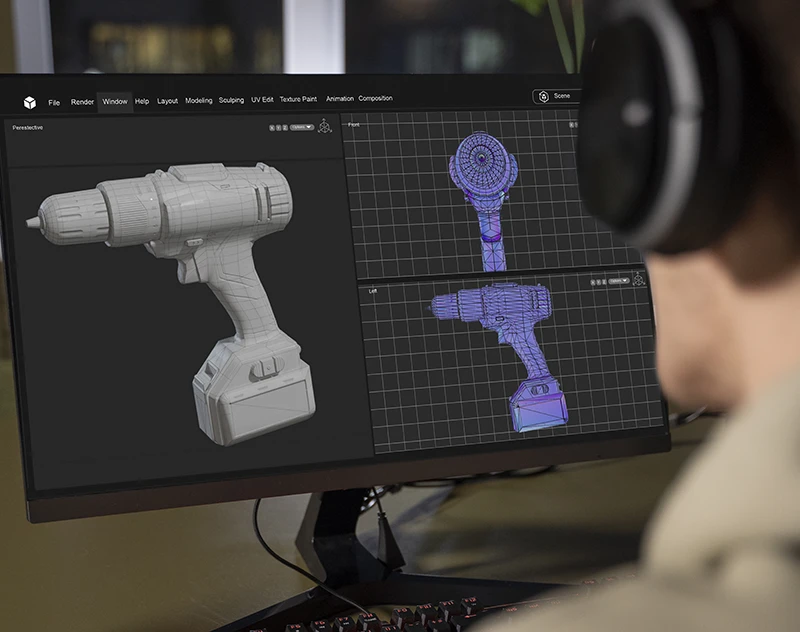The height and width of the screenshot is (632, 800).
Task: Switch to the Texture Paint workspace tab
Action: pyautogui.click(x=298, y=99)
